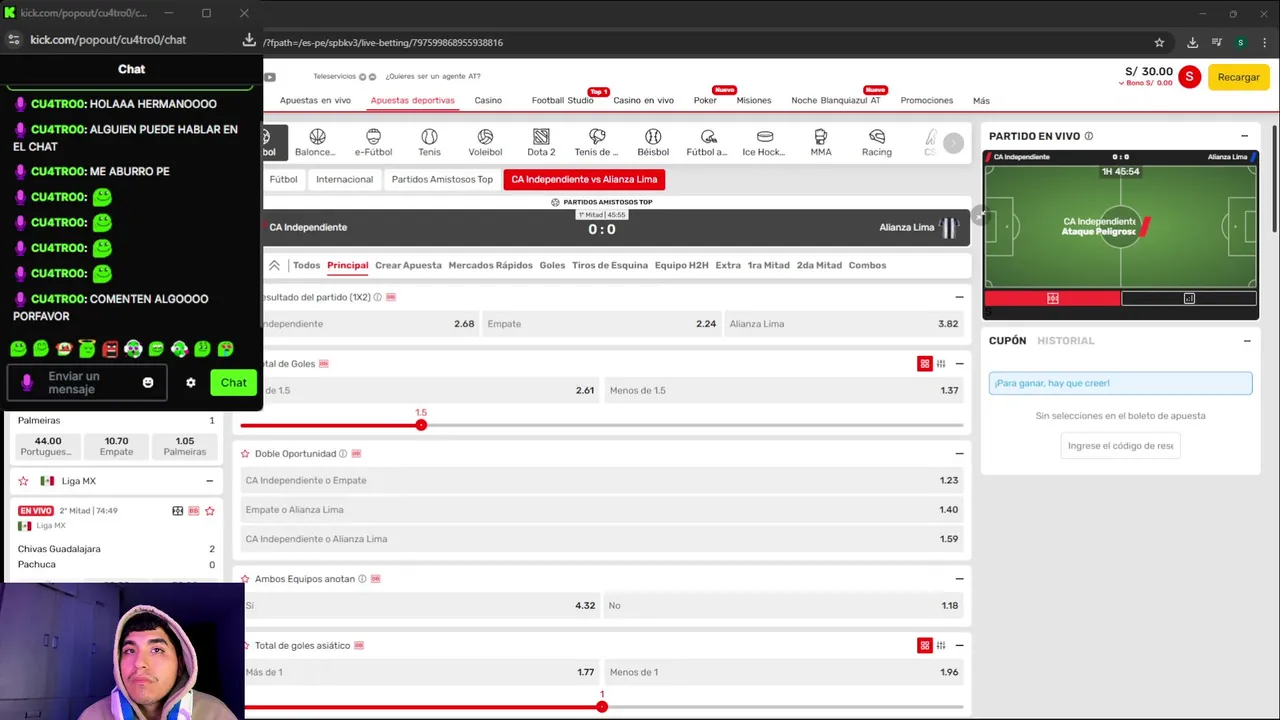The width and height of the screenshot is (1280, 720).
Task: Bet on Empate at 2.24
Action: [x=601, y=324]
